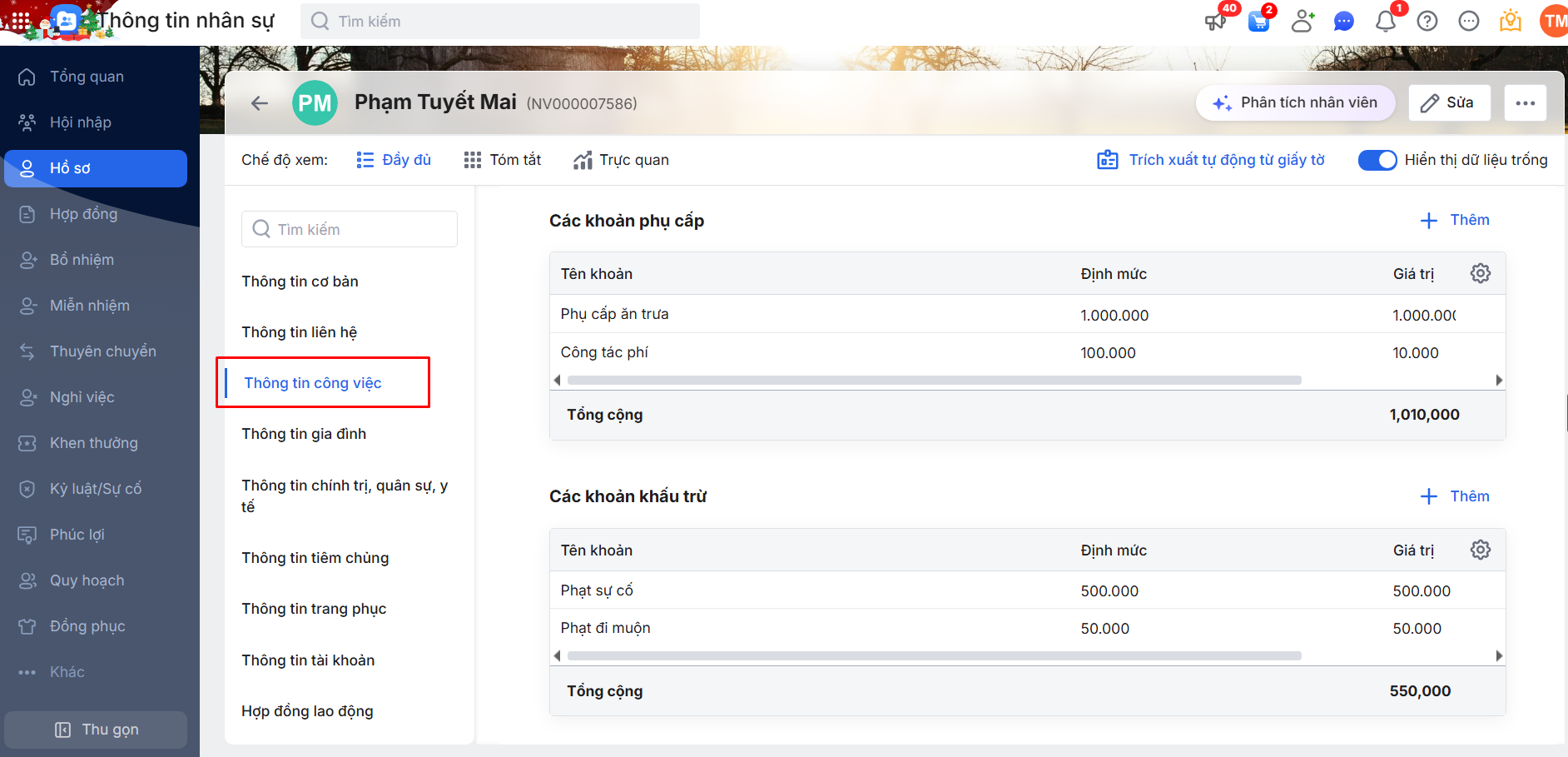
Task: Click the Sửa edit button
Action: click(1449, 103)
